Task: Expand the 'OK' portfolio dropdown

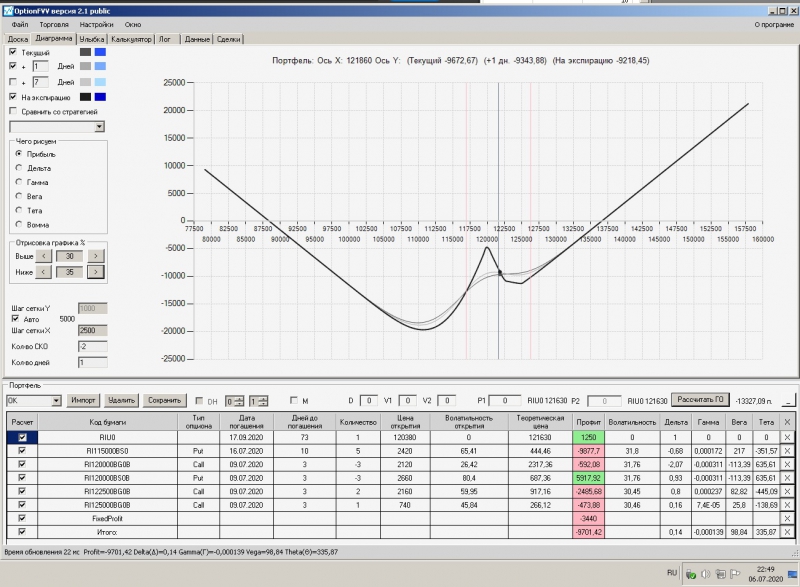Action: coord(57,400)
